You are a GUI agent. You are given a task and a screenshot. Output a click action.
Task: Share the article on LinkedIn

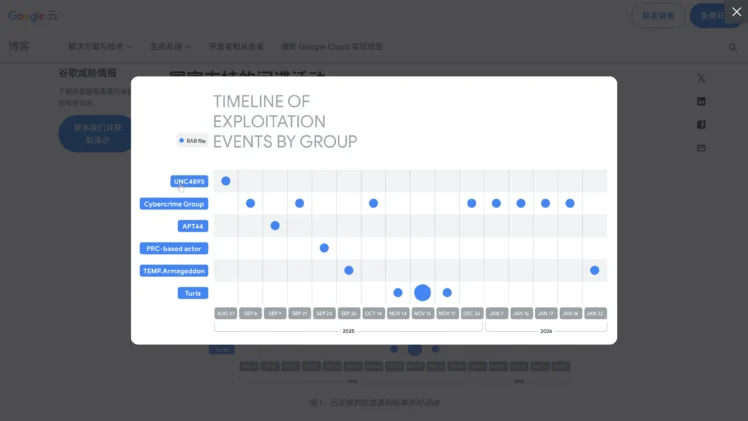tap(701, 101)
